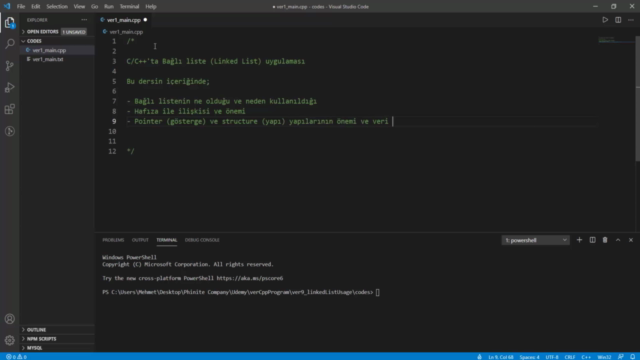This screenshot has width=640, height=360.
Task: Open the Go menu
Action: pos(94,7)
